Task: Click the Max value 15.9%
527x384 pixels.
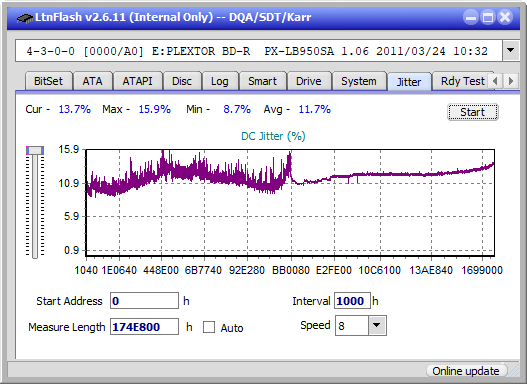Action: coord(155,109)
